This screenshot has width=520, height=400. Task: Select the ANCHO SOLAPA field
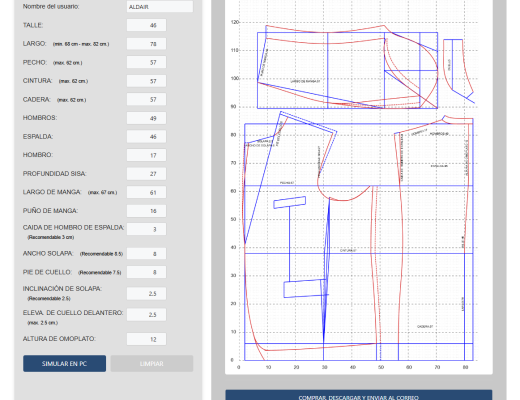pos(146,254)
